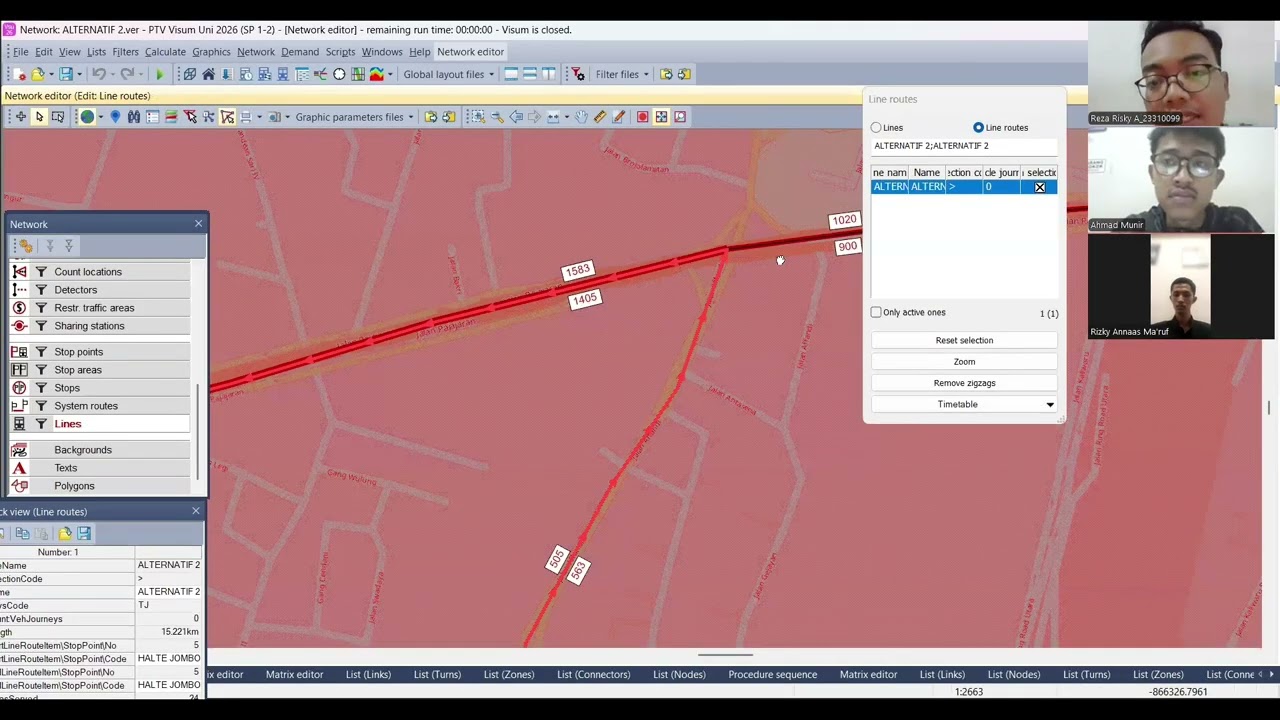Click the red record square icon
This screenshot has width=1280, height=720.
tap(643, 117)
